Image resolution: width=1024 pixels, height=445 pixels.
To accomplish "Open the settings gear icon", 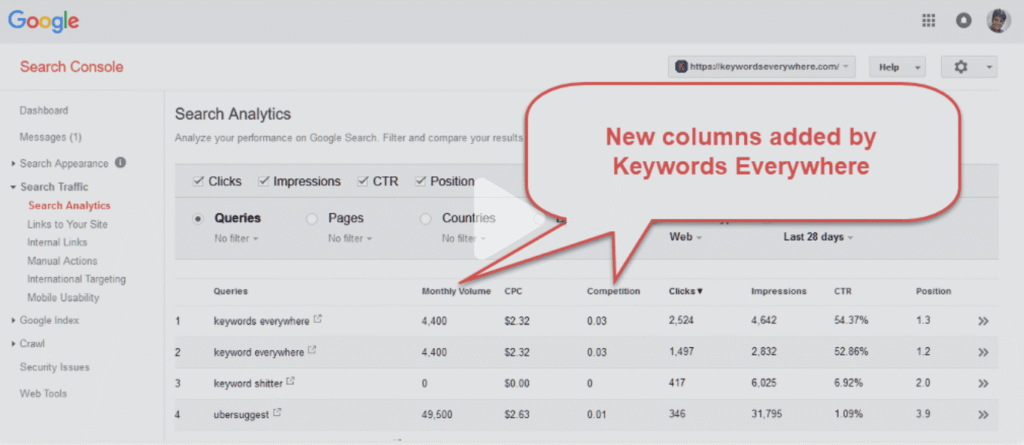I will pos(961,67).
